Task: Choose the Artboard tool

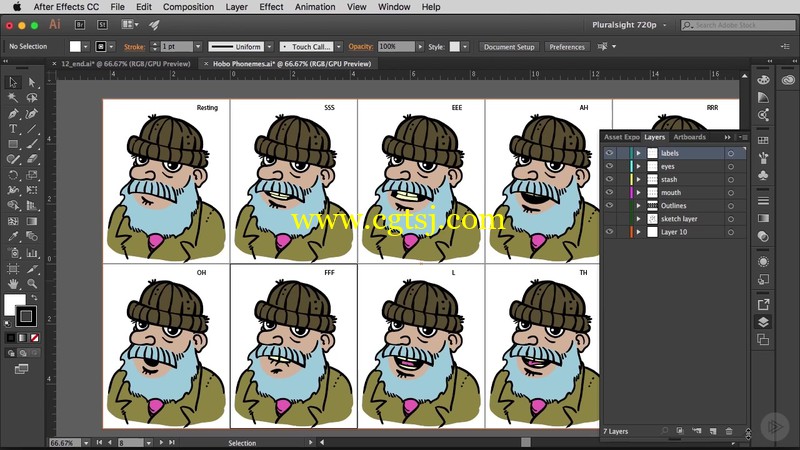Action: [13, 268]
